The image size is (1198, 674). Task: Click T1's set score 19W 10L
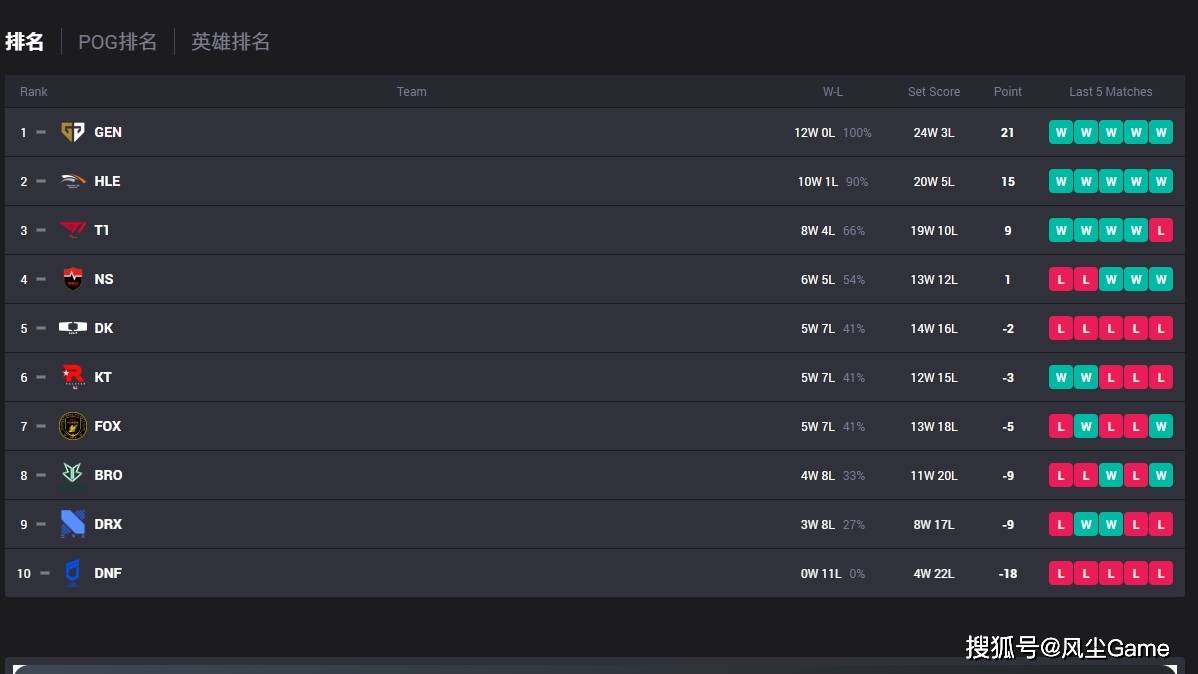click(x=934, y=230)
